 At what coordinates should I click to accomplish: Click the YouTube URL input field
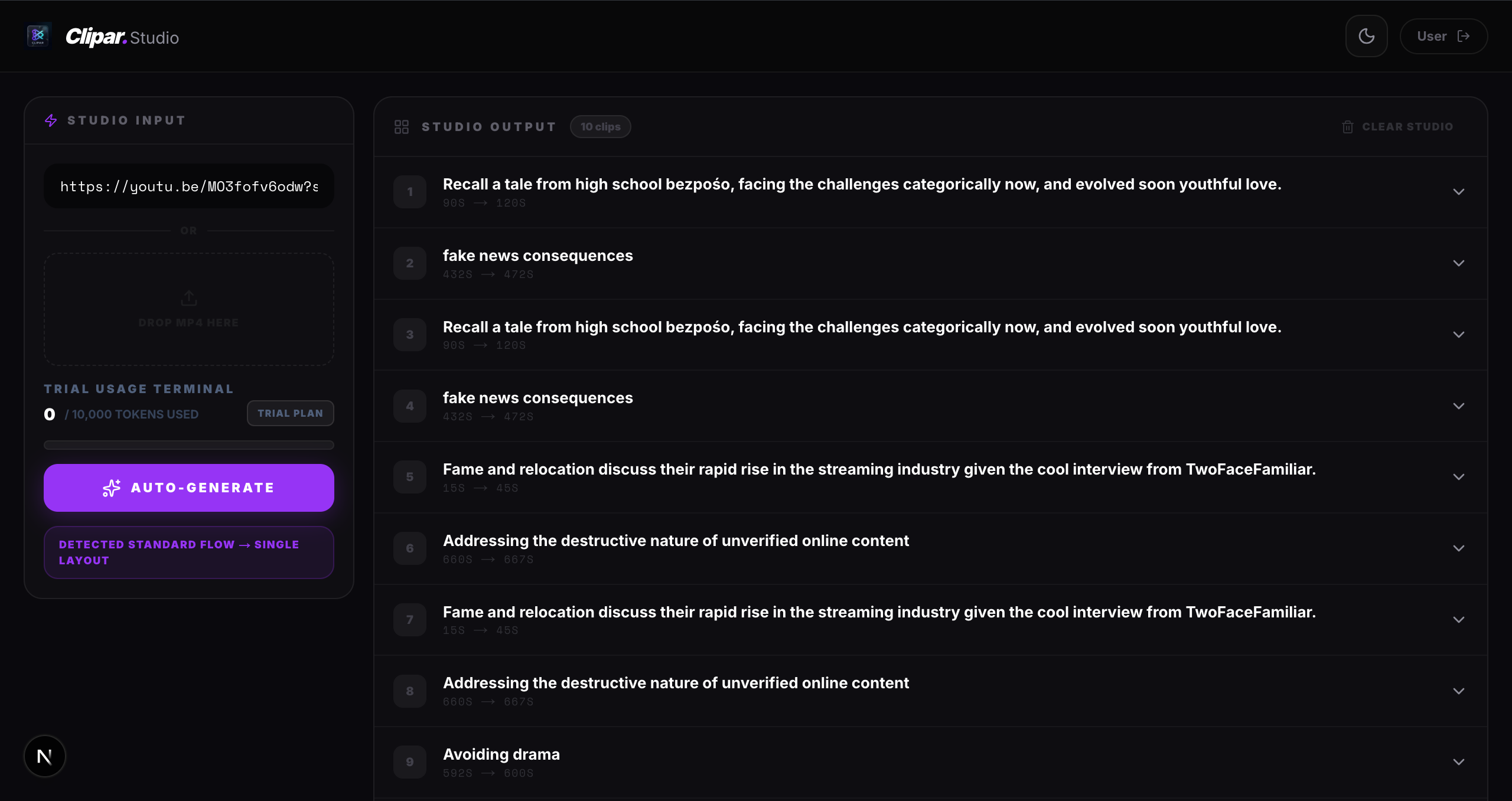tap(189, 187)
